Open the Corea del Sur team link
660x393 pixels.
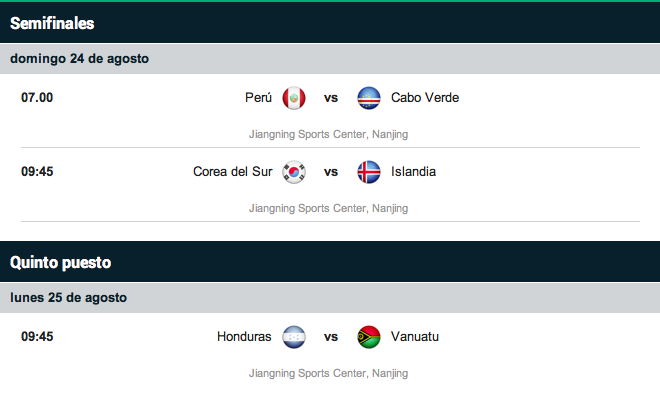click(x=233, y=172)
